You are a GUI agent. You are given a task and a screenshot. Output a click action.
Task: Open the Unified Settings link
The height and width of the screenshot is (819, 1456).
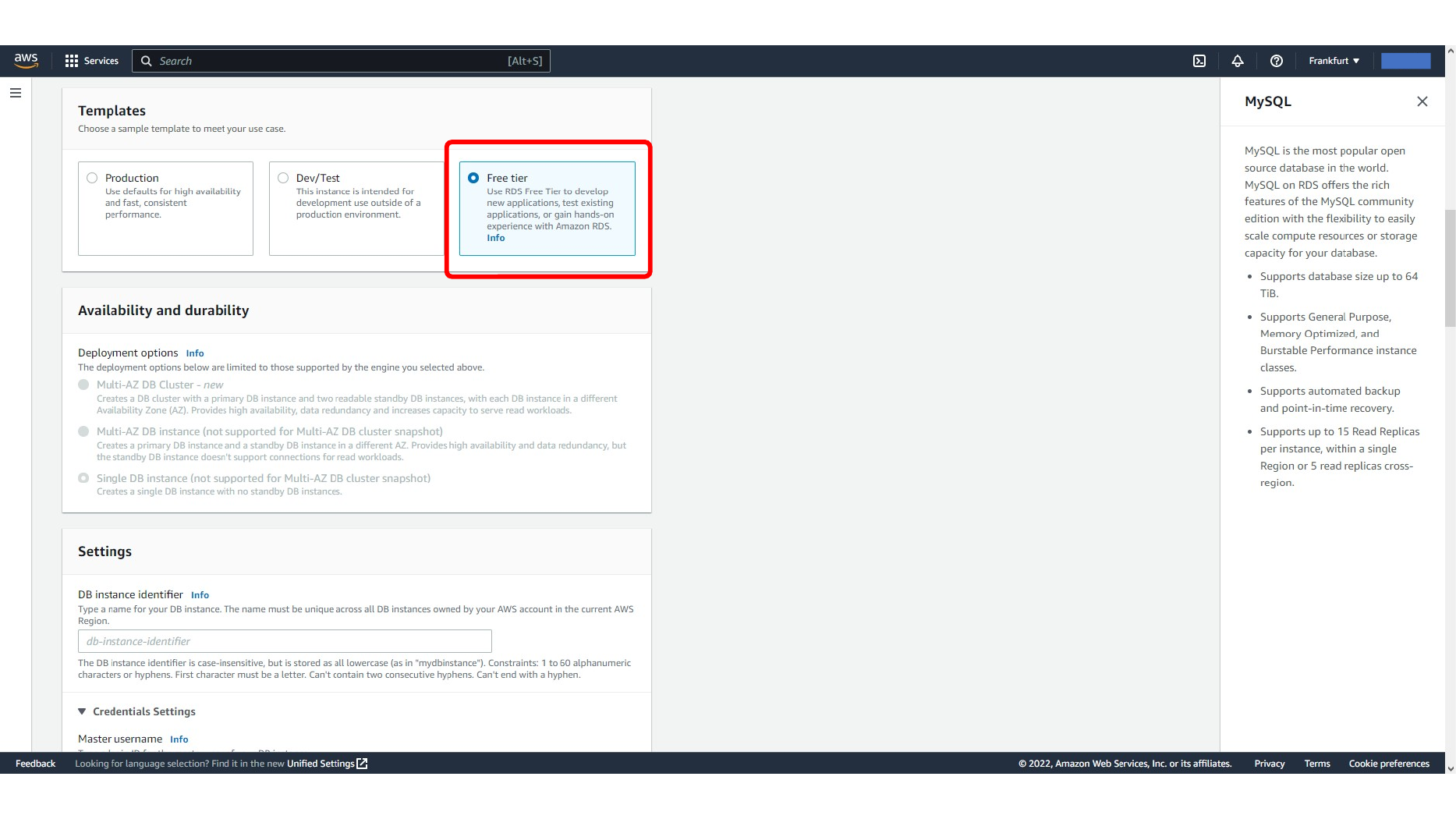(x=321, y=764)
